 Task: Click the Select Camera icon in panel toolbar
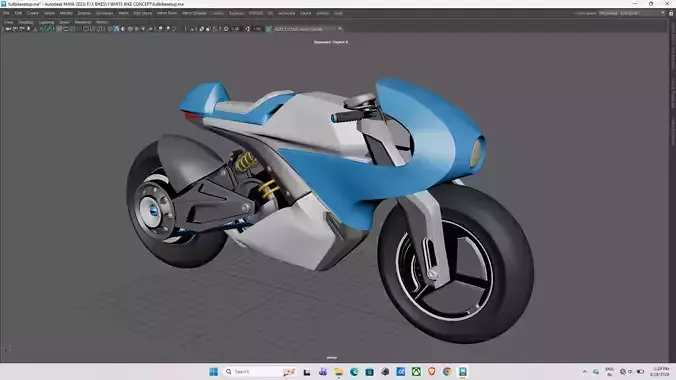[x=8, y=29]
